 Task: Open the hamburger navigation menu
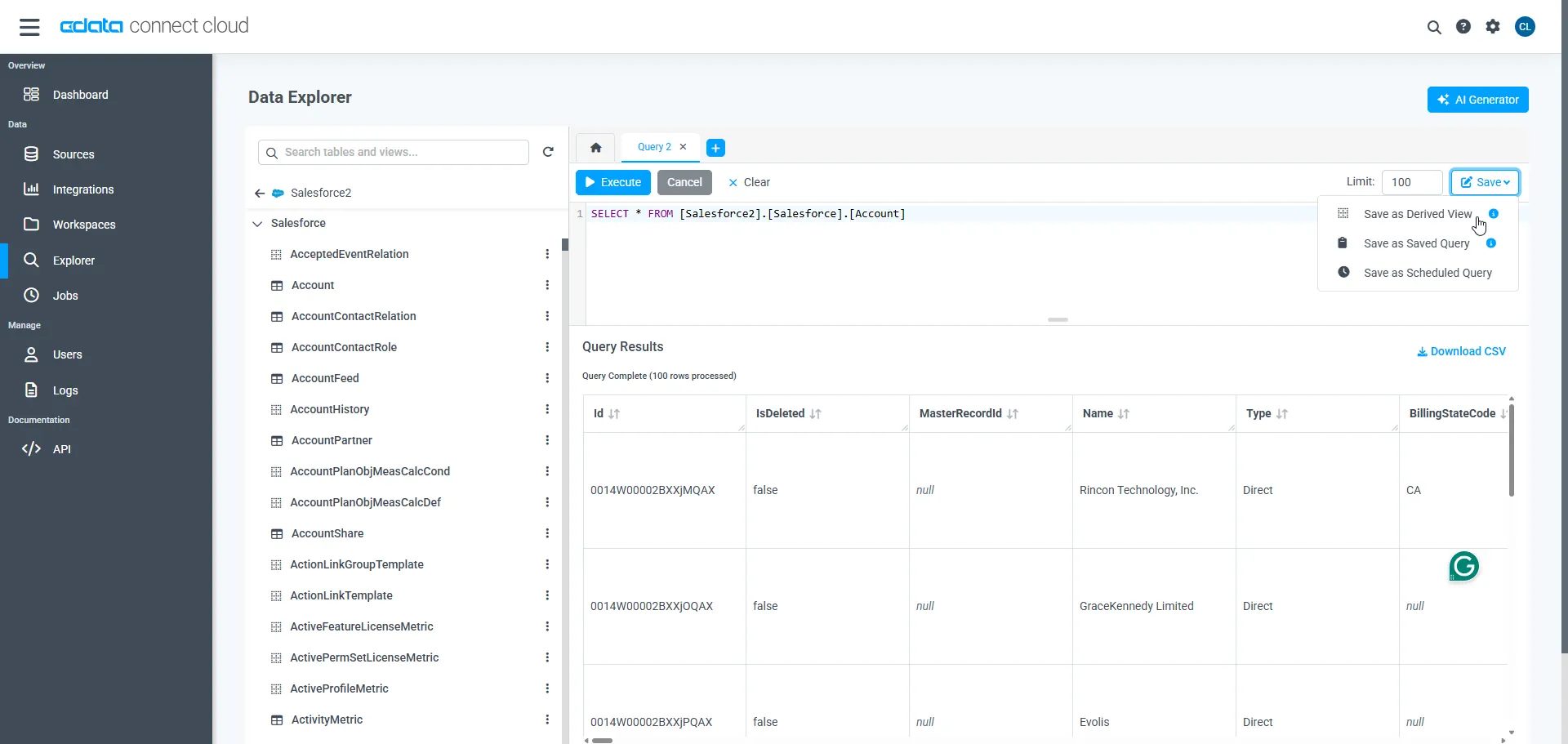[x=29, y=26]
